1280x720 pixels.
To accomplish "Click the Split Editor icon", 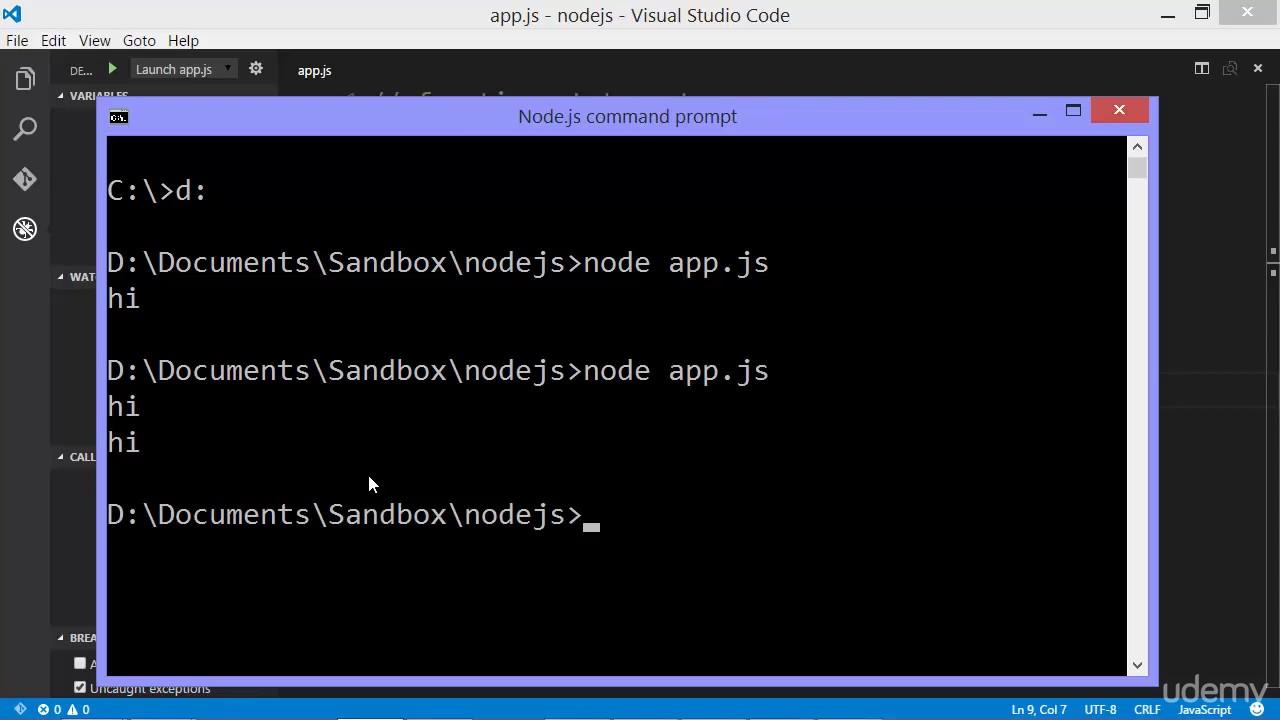I will 1202,68.
